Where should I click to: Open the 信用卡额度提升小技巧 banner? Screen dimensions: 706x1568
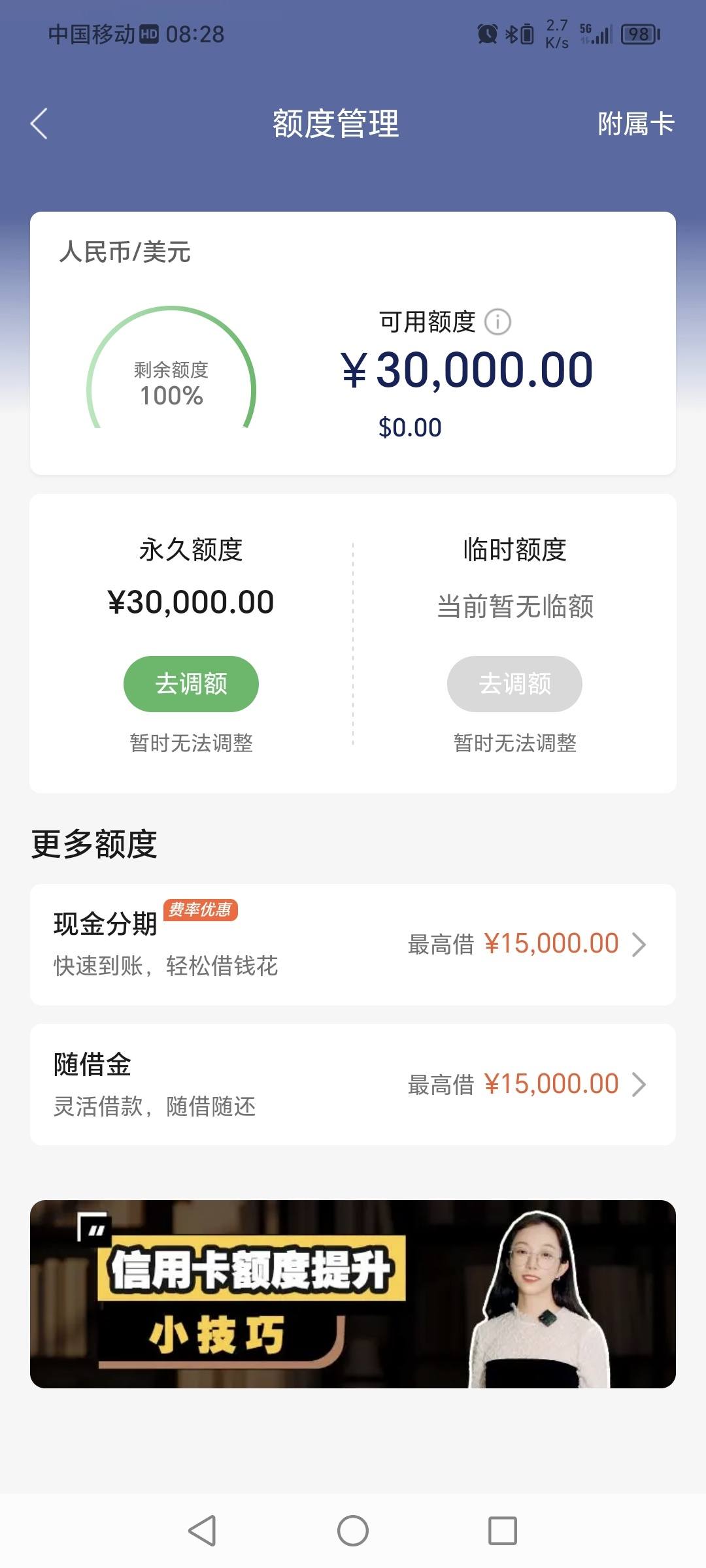353,1294
